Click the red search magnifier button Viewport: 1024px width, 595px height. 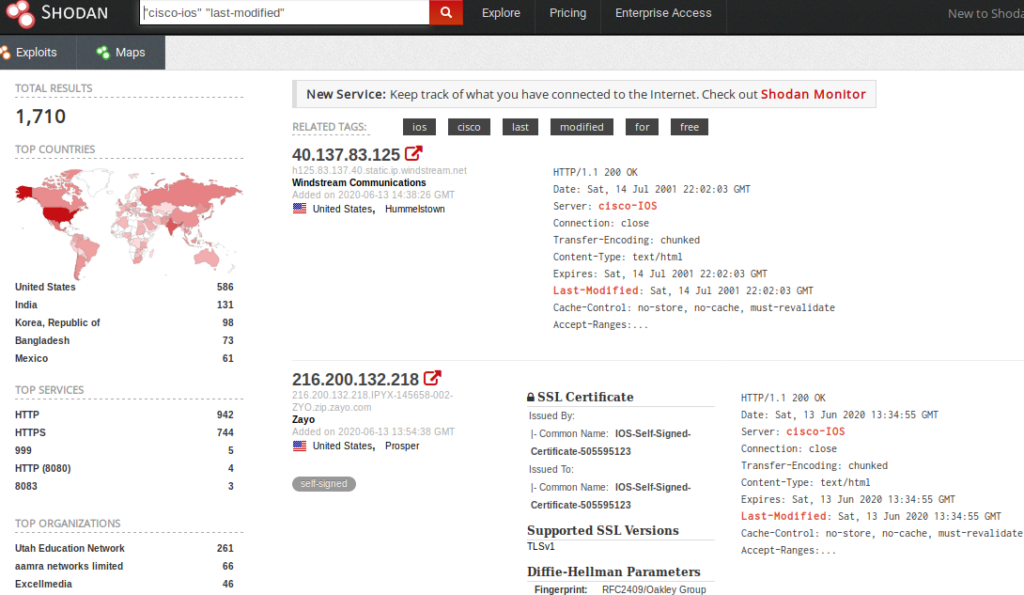click(446, 12)
